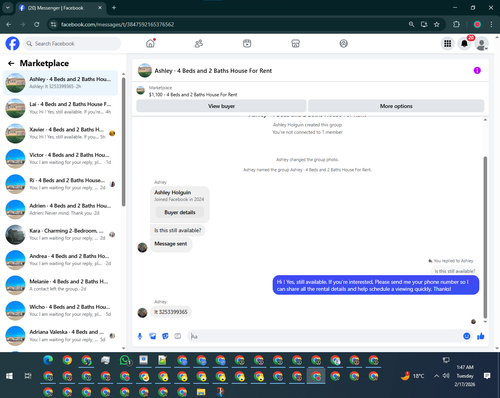Click the 'Message sent' bubble
500x398 pixels.
[x=171, y=244]
